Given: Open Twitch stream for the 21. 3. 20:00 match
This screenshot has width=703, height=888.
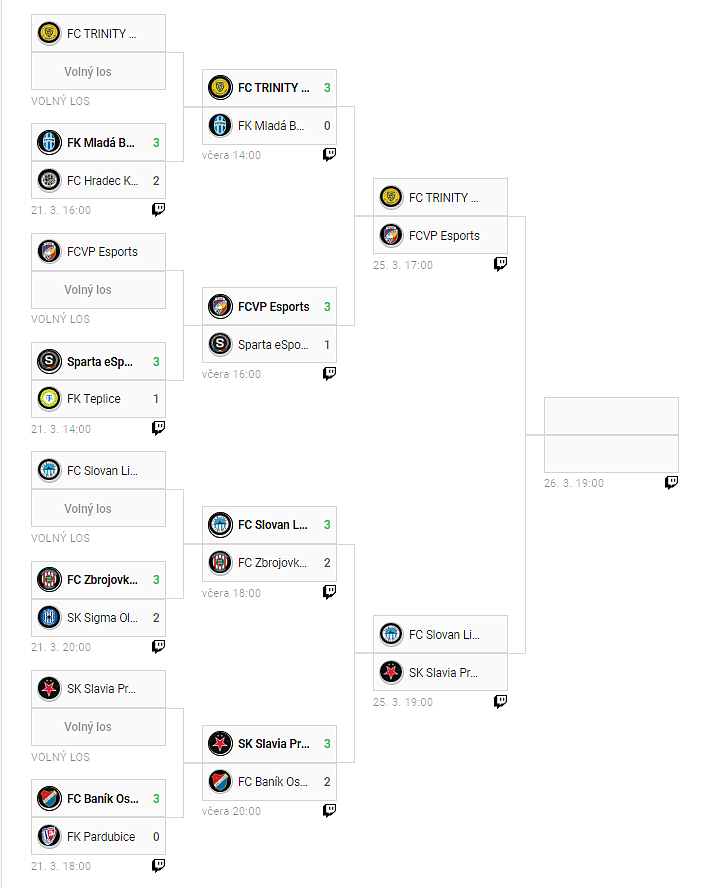Looking at the screenshot, I should (158, 646).
